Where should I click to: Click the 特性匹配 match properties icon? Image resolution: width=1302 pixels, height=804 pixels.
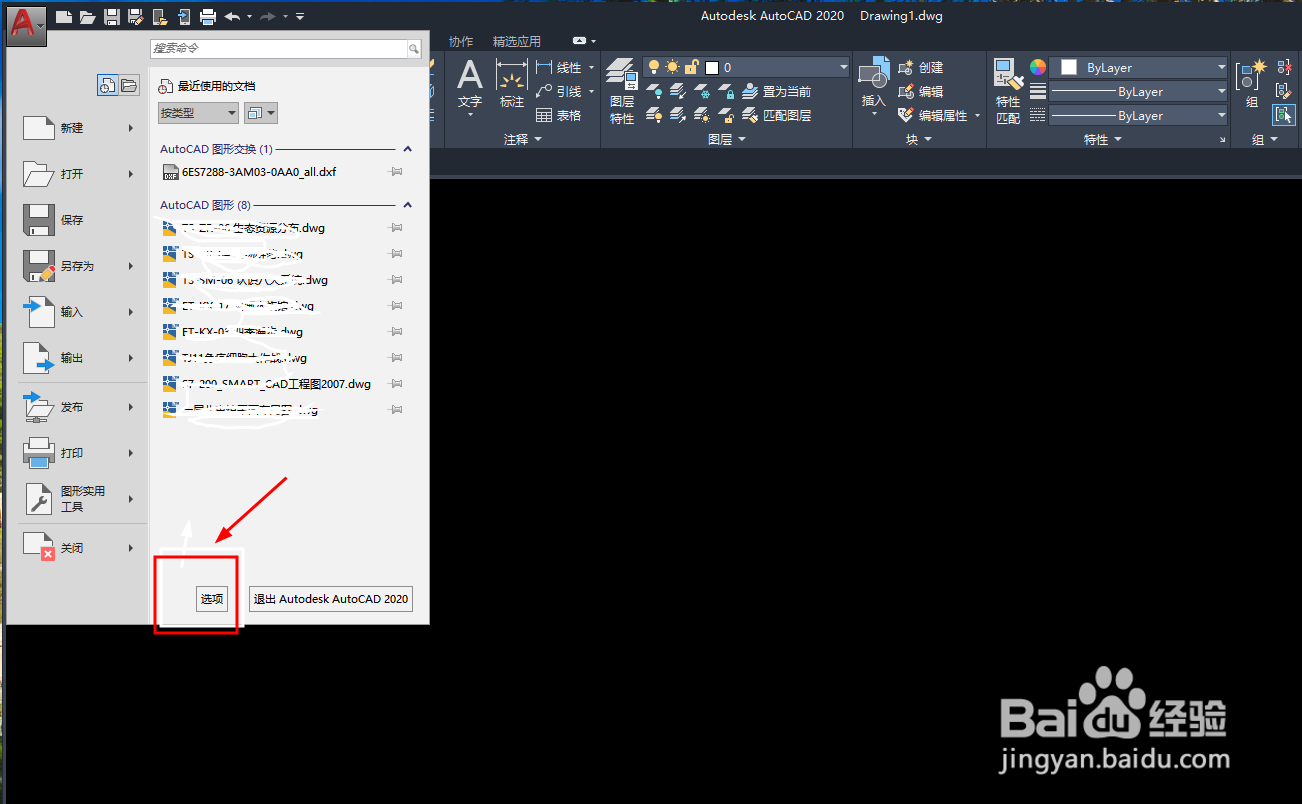coord(1008,91)
